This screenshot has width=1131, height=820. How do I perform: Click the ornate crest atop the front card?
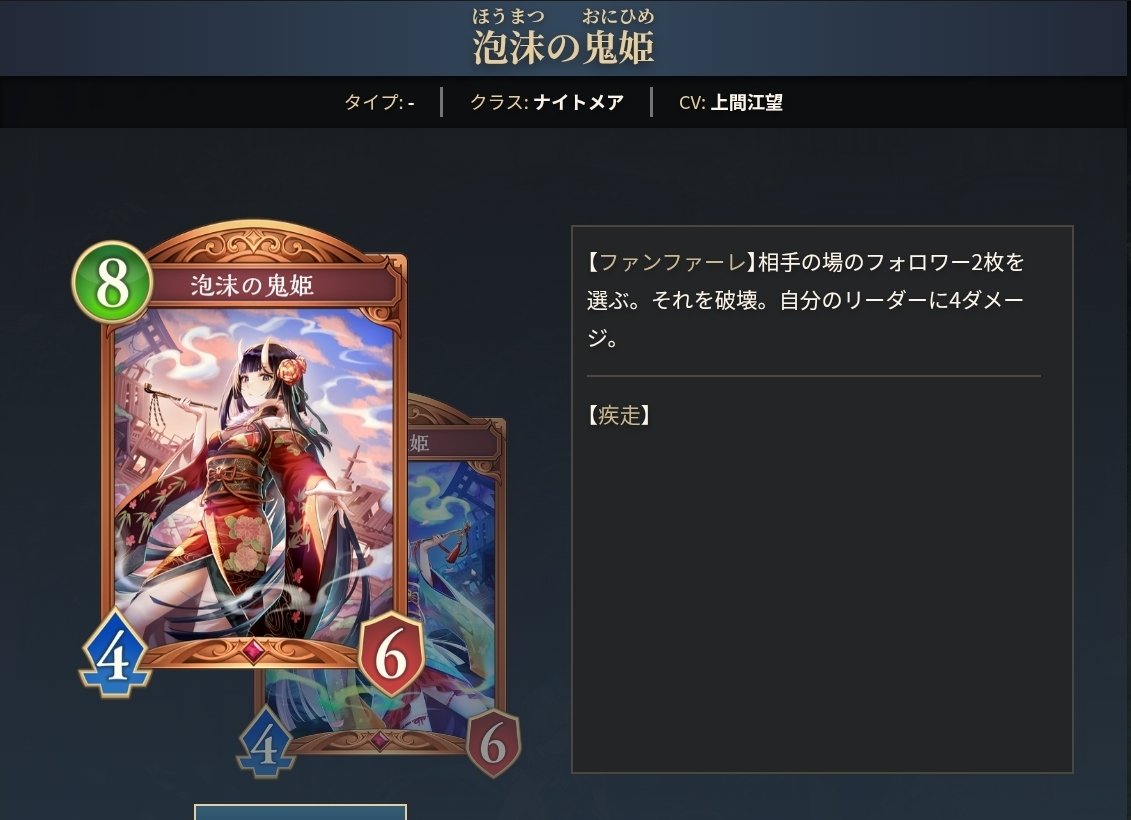(254, 244)
